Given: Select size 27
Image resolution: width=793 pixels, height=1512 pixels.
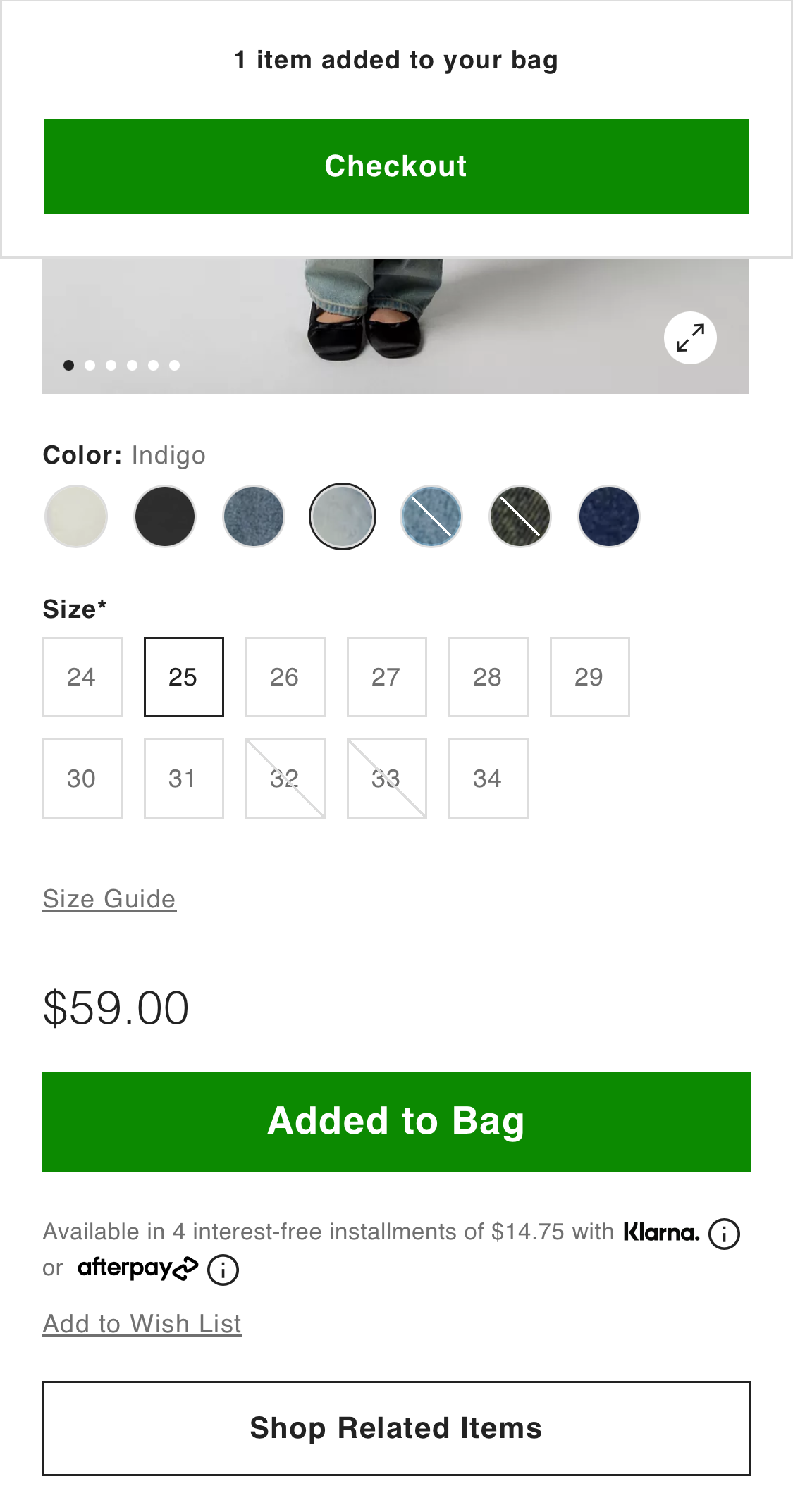Looking at the screenshot, I should 386,676.
